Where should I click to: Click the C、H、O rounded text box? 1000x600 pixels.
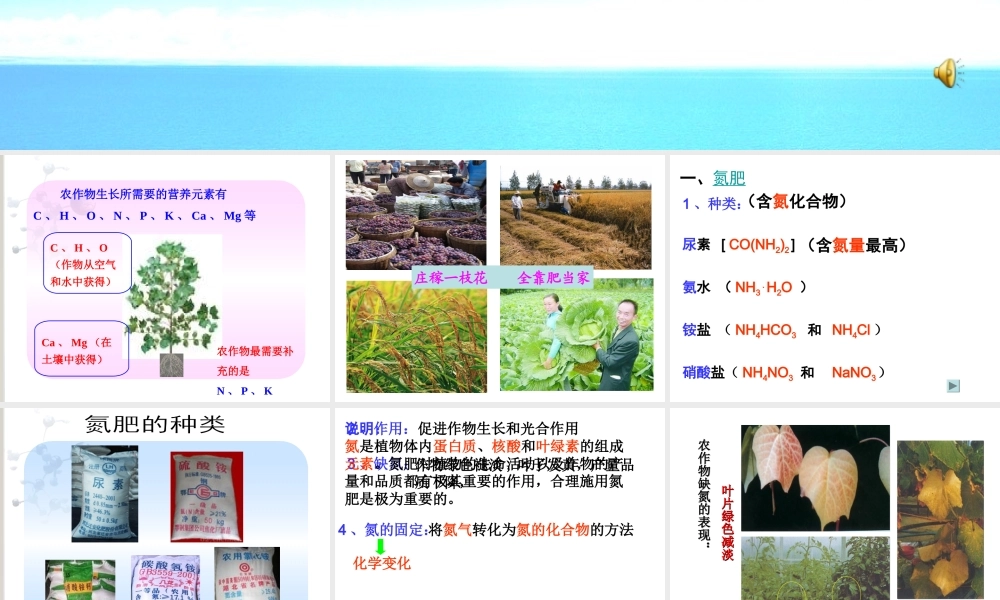[x=87, y=263]
